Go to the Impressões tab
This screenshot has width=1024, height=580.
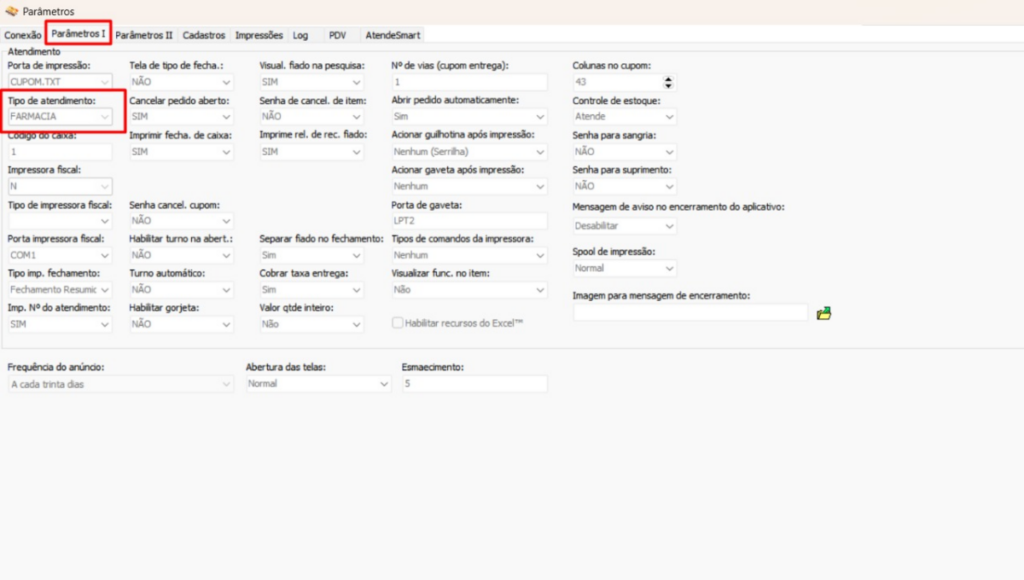pos(259,35)
